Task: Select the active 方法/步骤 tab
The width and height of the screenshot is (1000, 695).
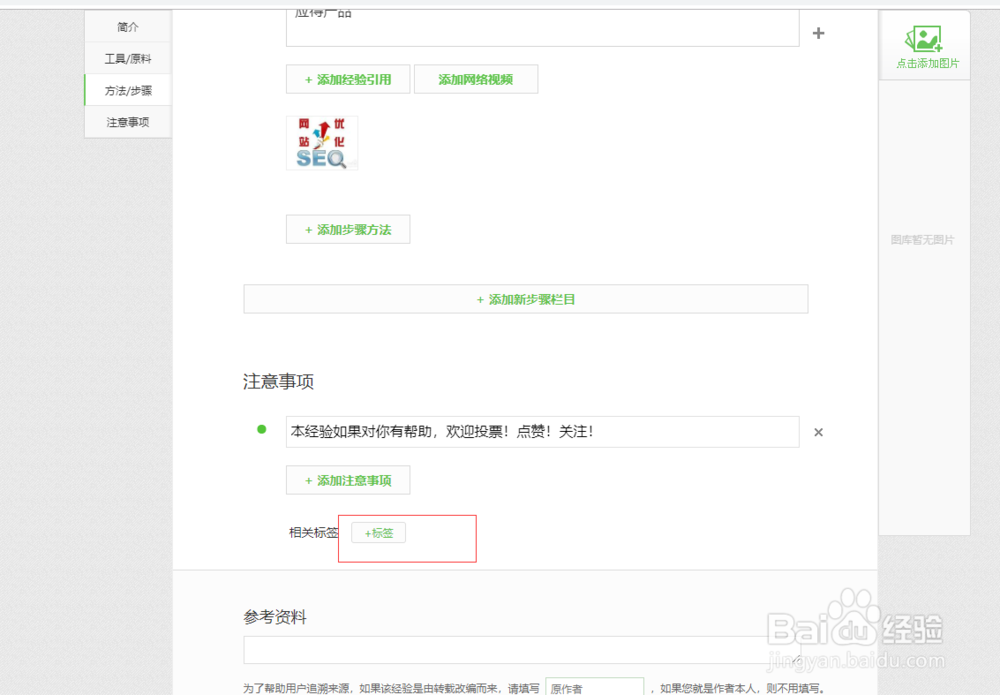Action: pyautogui.click(x=127, y=90)
